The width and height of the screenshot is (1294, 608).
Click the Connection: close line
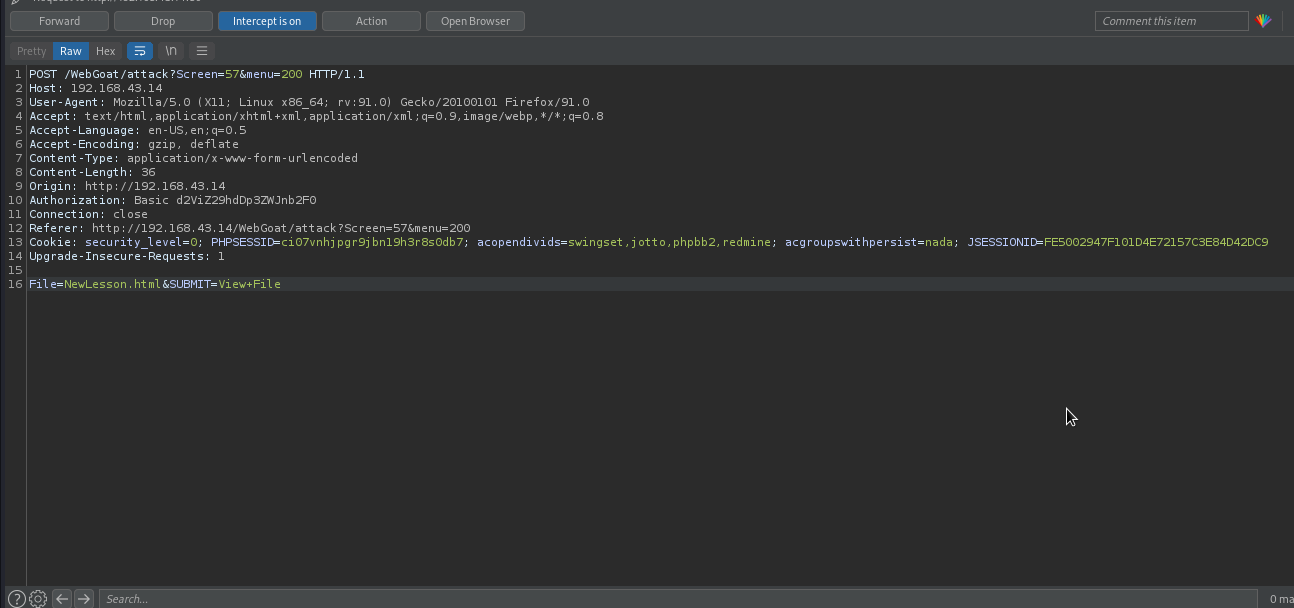tap(88, 214)
